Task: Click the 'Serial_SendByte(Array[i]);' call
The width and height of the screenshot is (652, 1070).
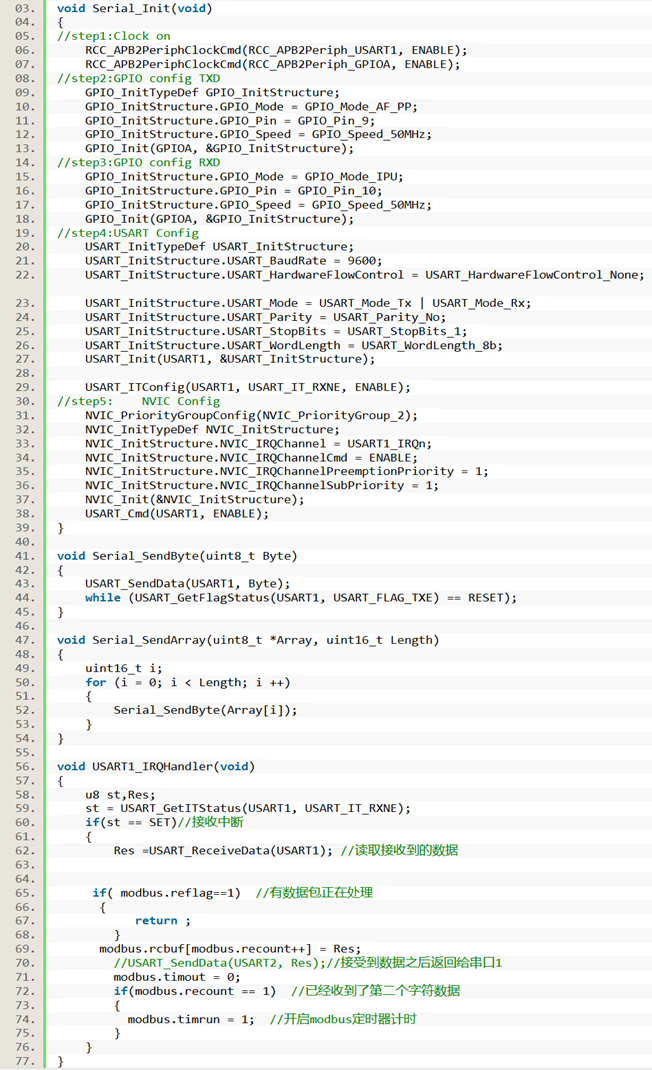Action: tap(205, 710)
